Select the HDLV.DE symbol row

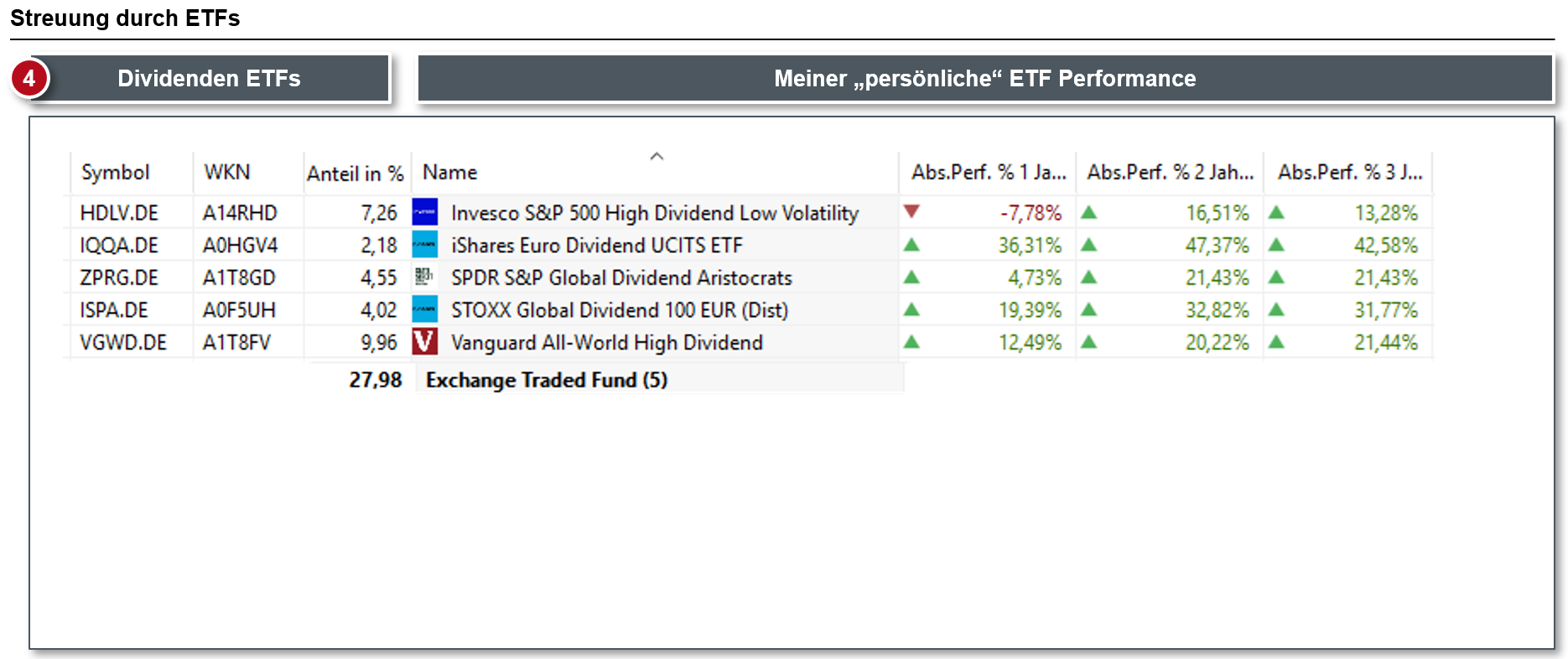click(119, 213)
